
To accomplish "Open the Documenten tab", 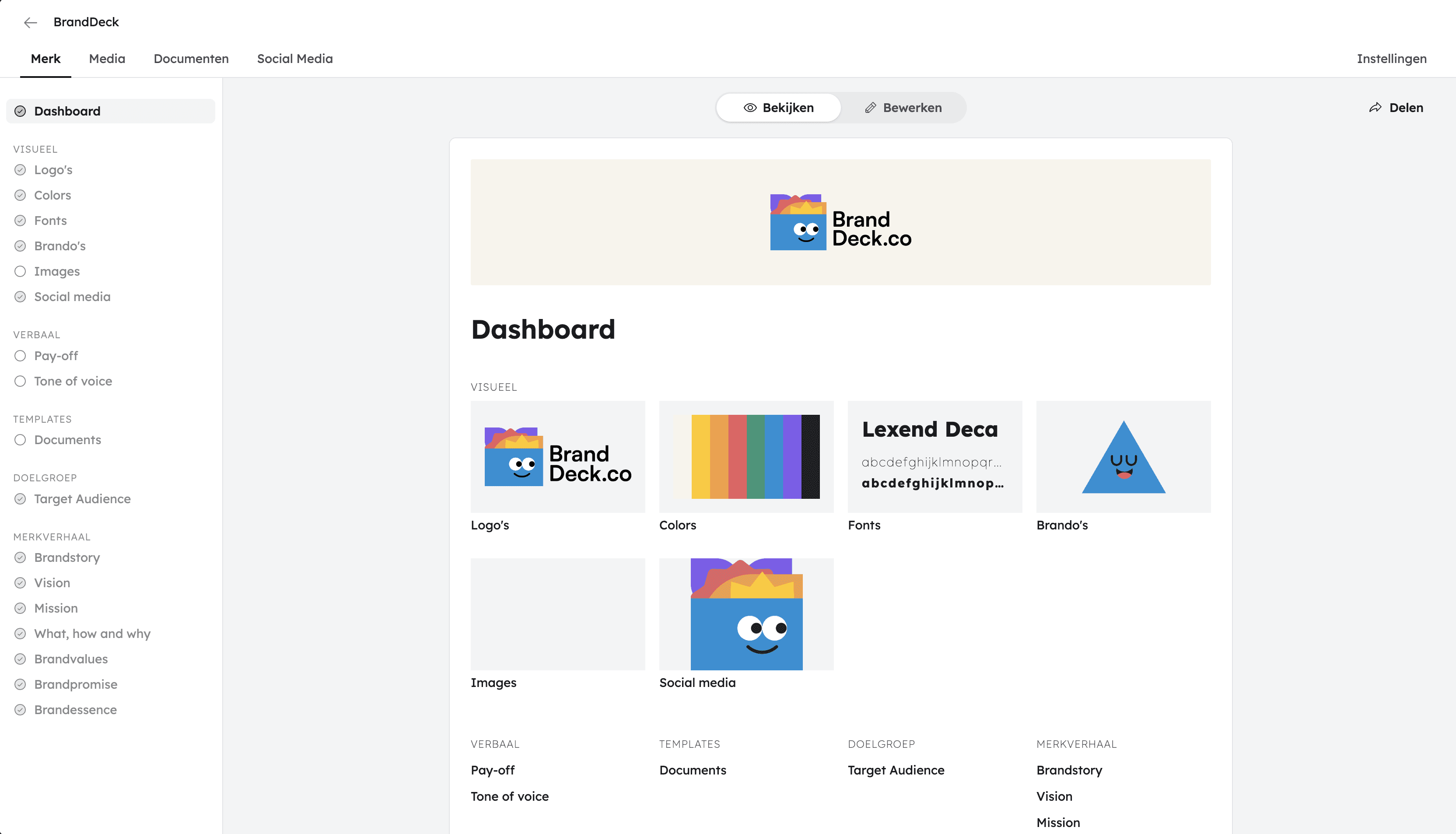I will 191,59.
